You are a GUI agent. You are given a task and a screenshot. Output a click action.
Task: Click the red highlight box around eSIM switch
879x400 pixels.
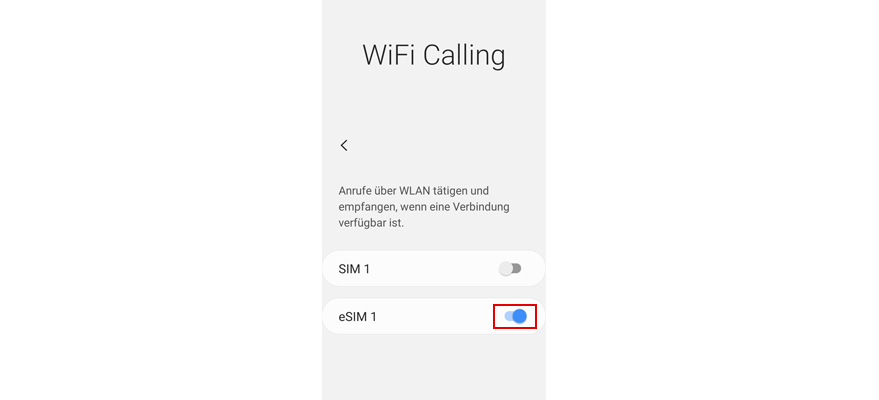point(515,317)
